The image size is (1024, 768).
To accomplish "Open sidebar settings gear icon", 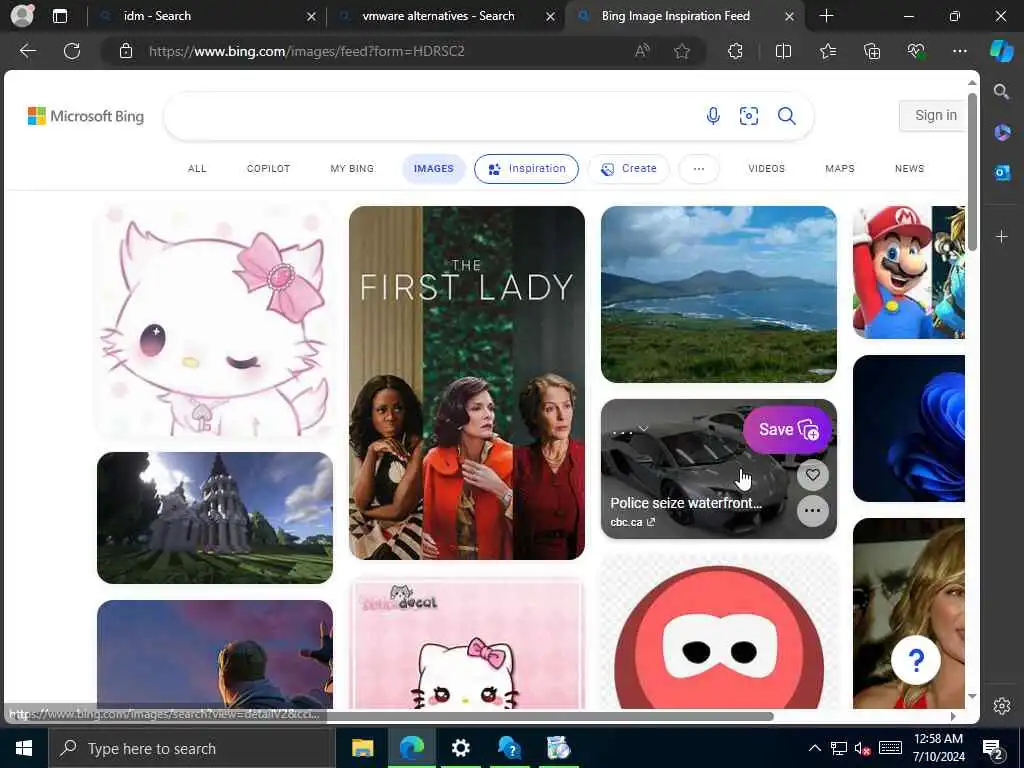I will (1002, 706).
